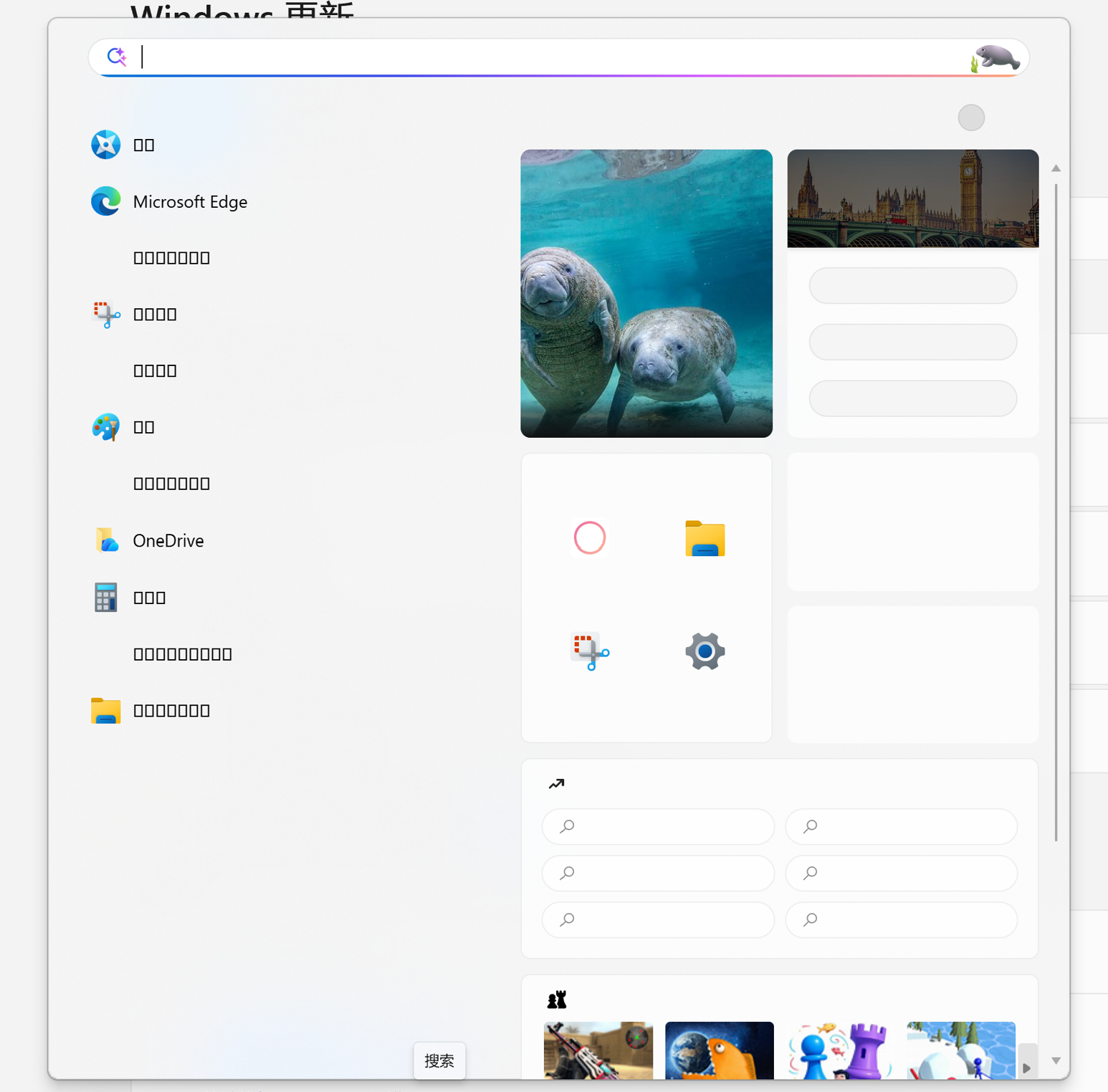1108x1092 pixels.
Task: Click the trending arrow icon
Action: pos(557,784)
